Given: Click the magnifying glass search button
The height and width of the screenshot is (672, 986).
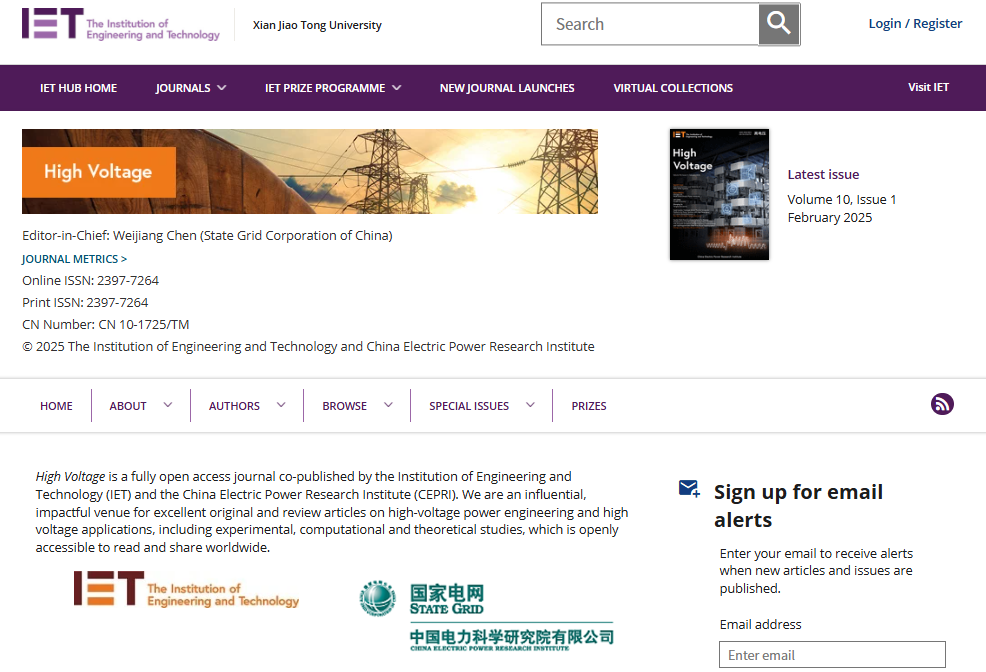Looking at the screenshot, I should point(778,24).
